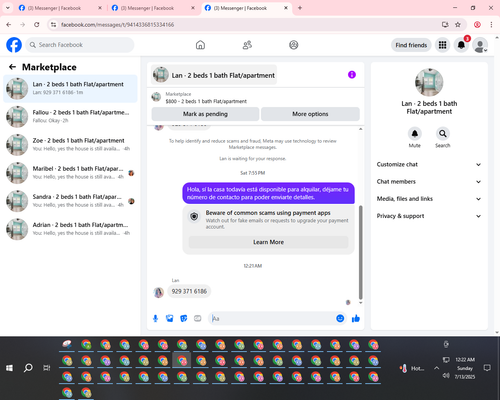Open the Windows Start button
500x400 pixels.
pos(9,368)
